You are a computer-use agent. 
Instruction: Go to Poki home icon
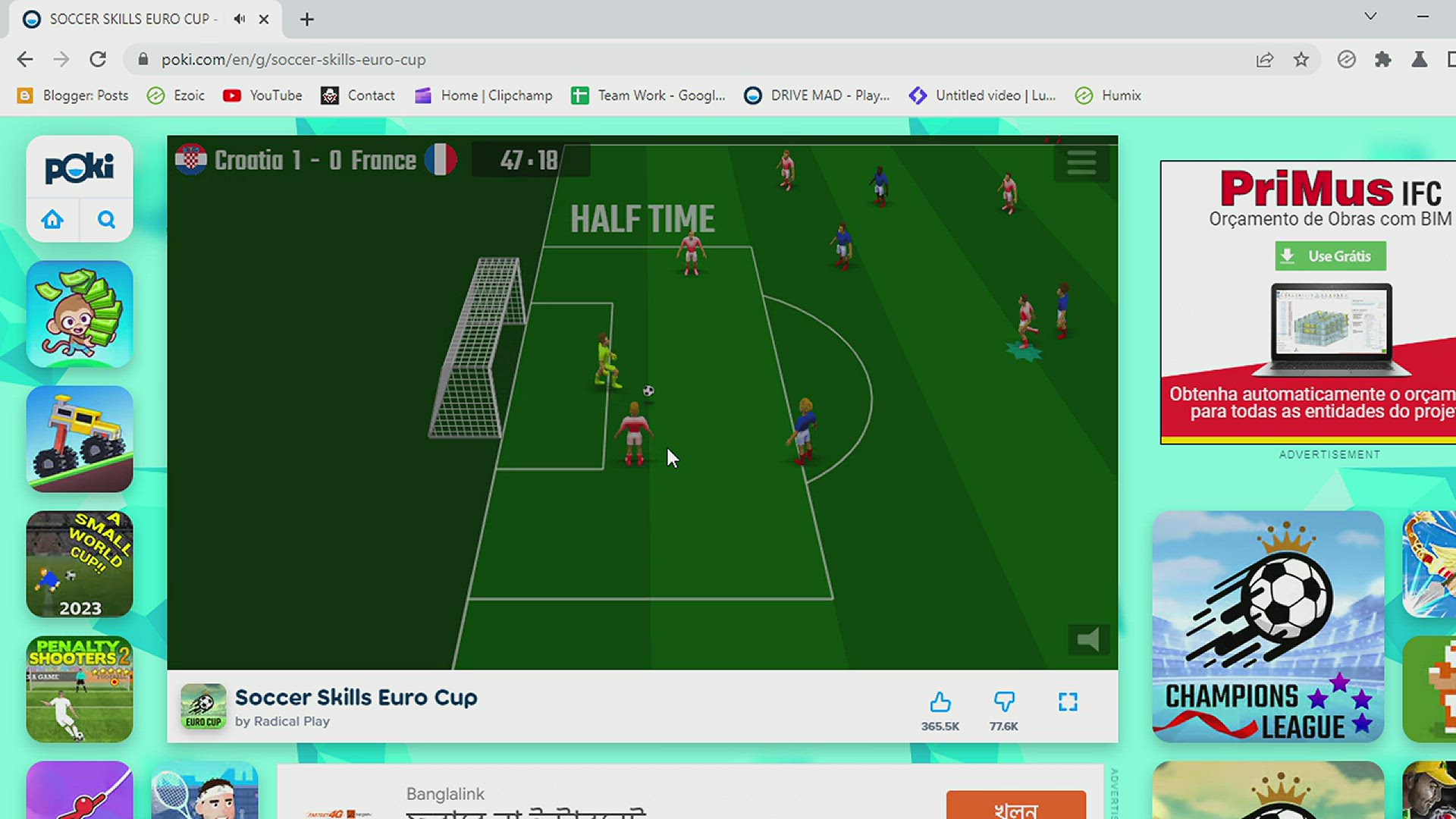point(52,220)
